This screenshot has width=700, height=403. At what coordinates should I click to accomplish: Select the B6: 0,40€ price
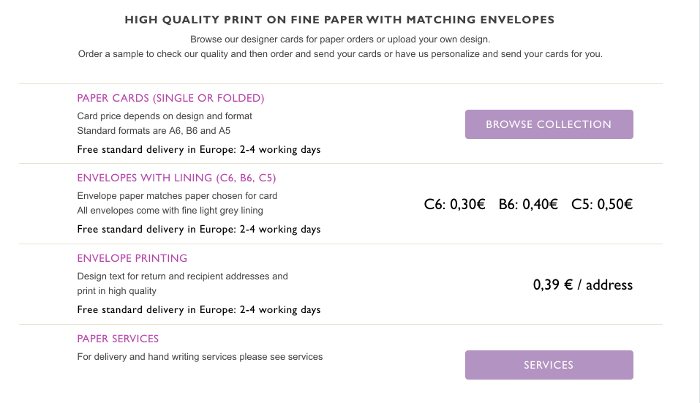coord(528,204)
